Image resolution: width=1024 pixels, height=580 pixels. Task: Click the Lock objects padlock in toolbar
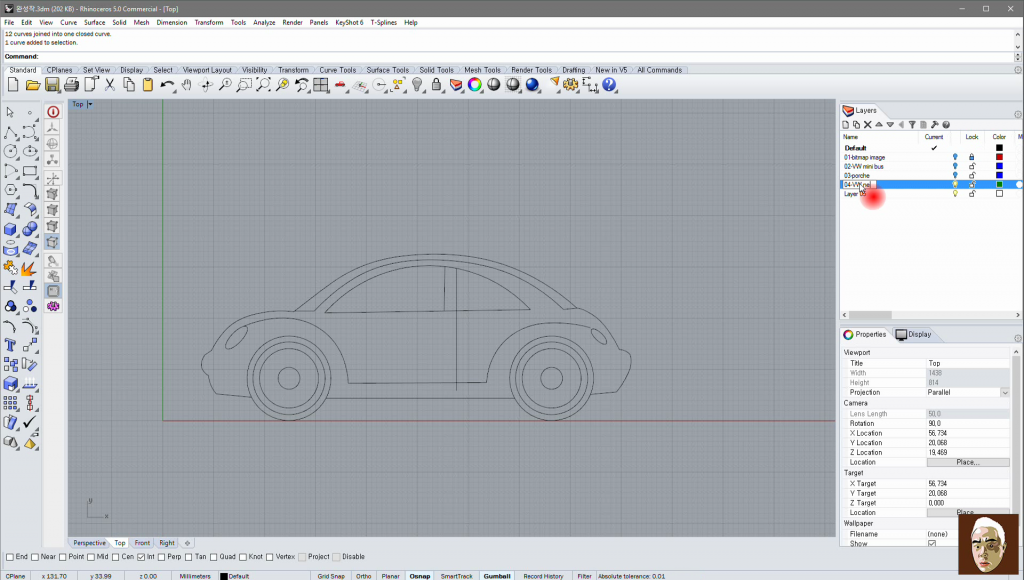[x=436, y=85]
